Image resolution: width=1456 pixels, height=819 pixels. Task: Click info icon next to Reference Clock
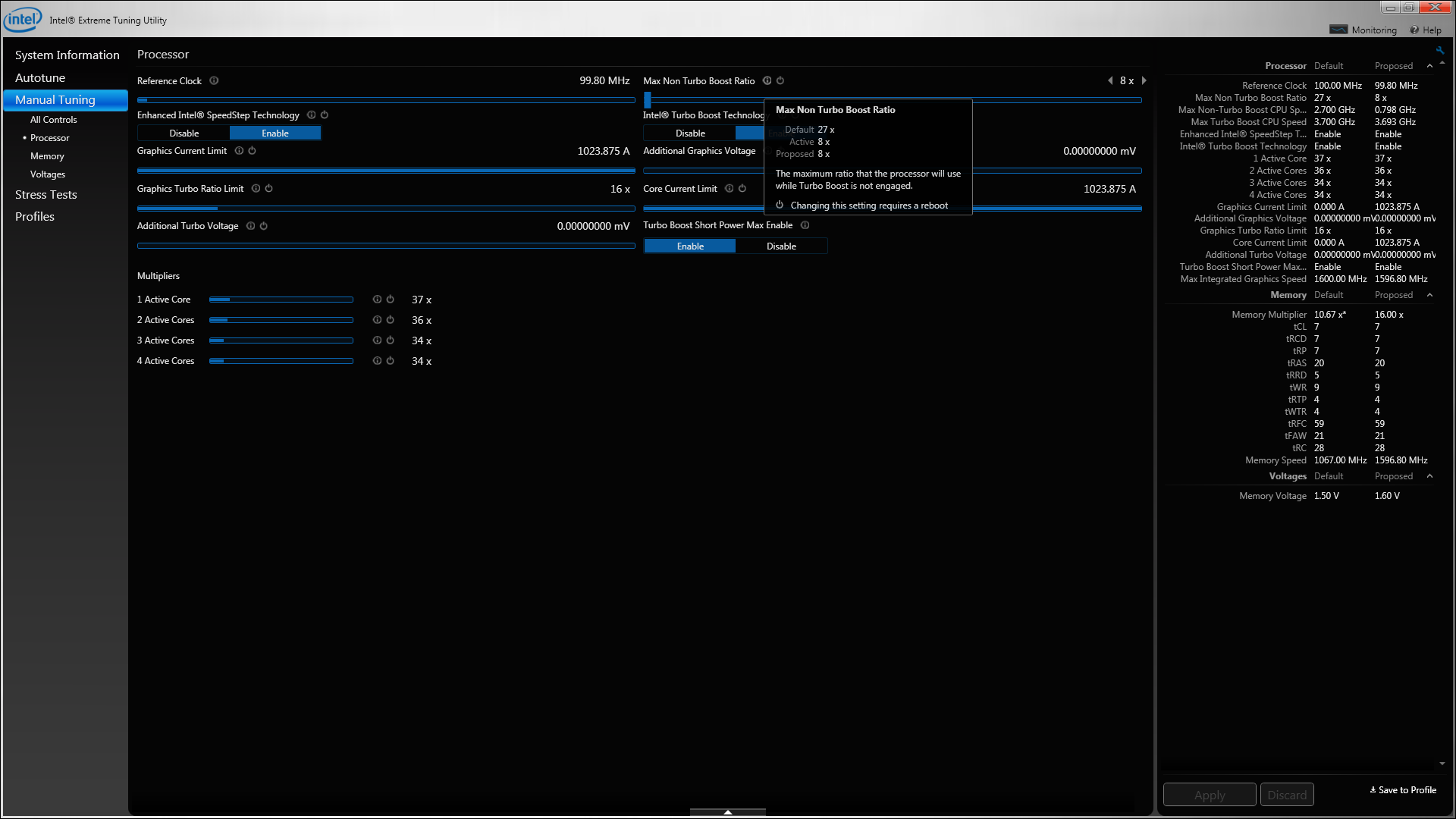click(x=214, y=81)
